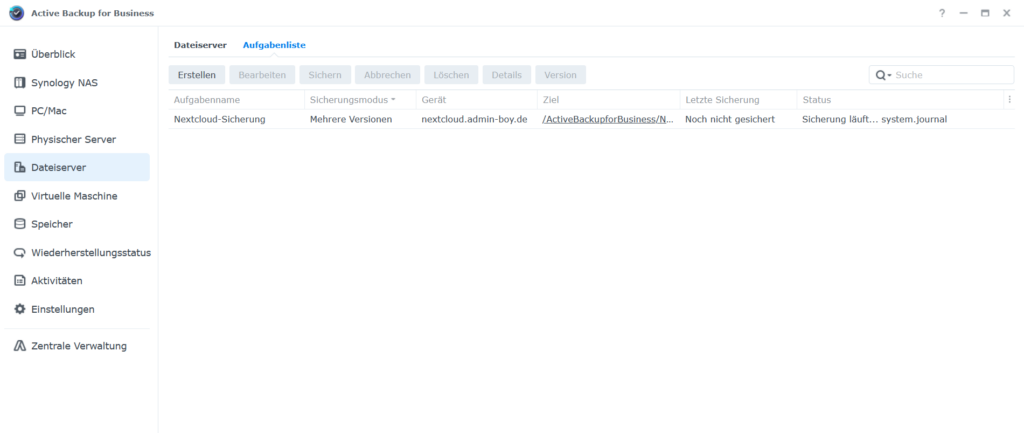The image size is (1024, 433).
Task: Select the Aufgabenliste tab
Action: [x=274, y=45]
